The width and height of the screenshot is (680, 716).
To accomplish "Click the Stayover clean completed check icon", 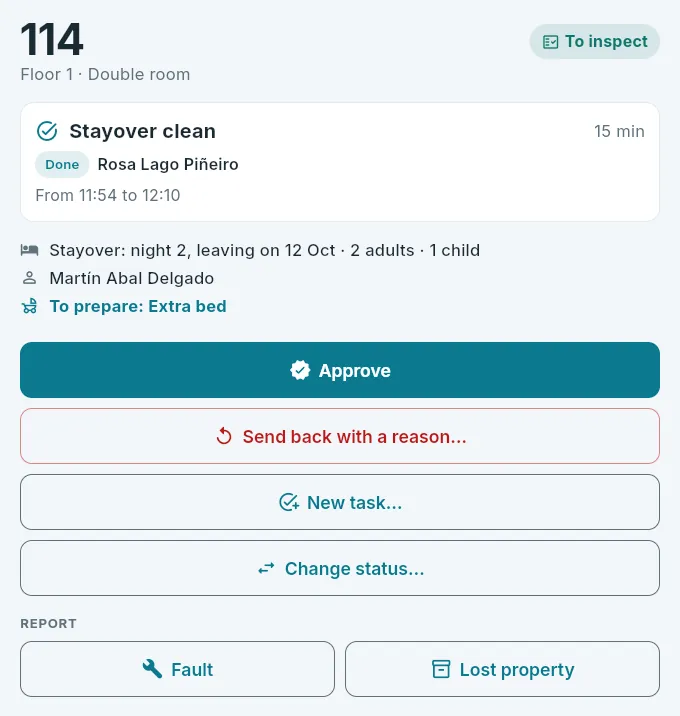I will tap(47, 132).
